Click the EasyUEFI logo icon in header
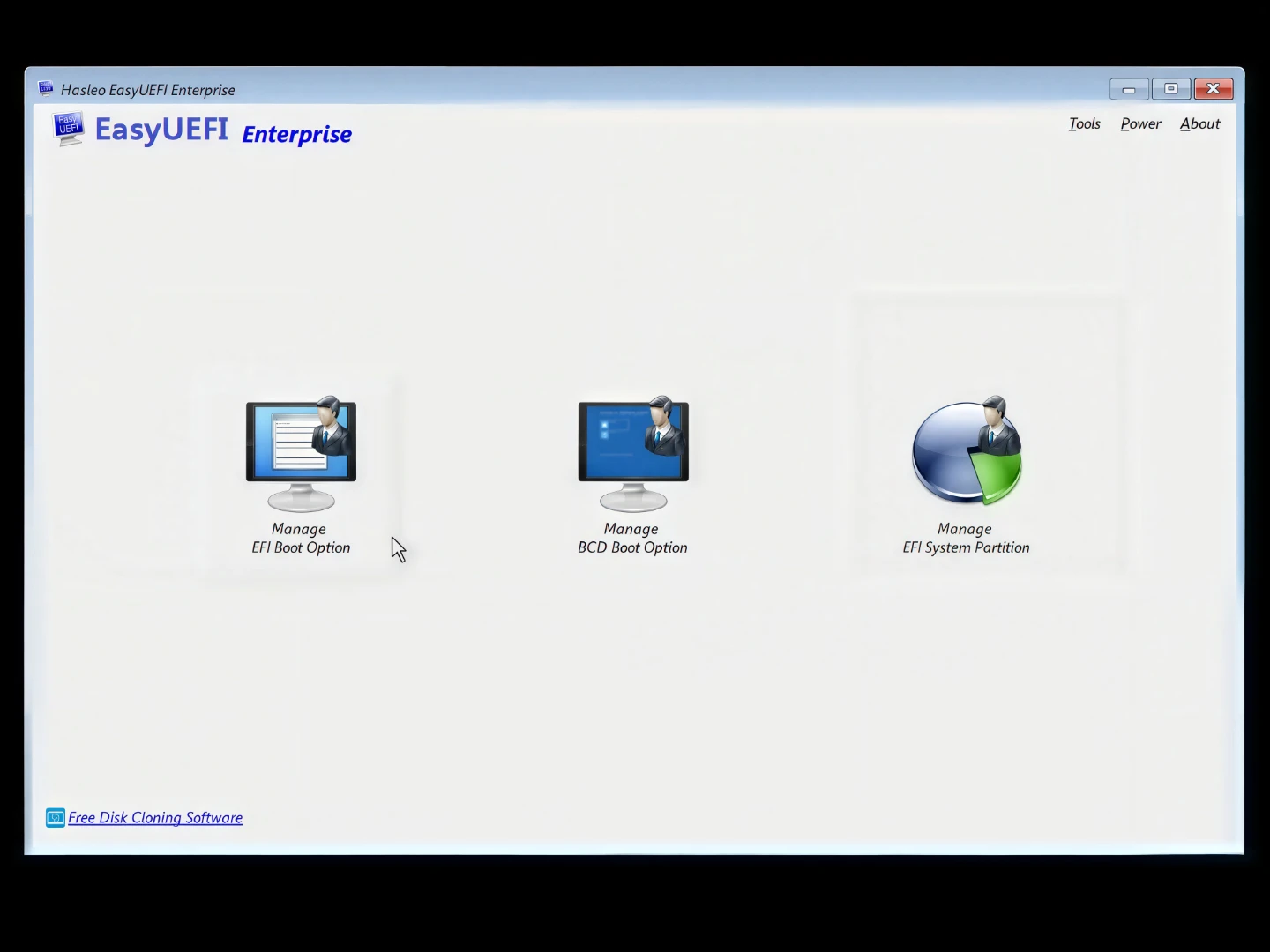The width and height of the screenshot is (1270, 952). coord(68,129)
